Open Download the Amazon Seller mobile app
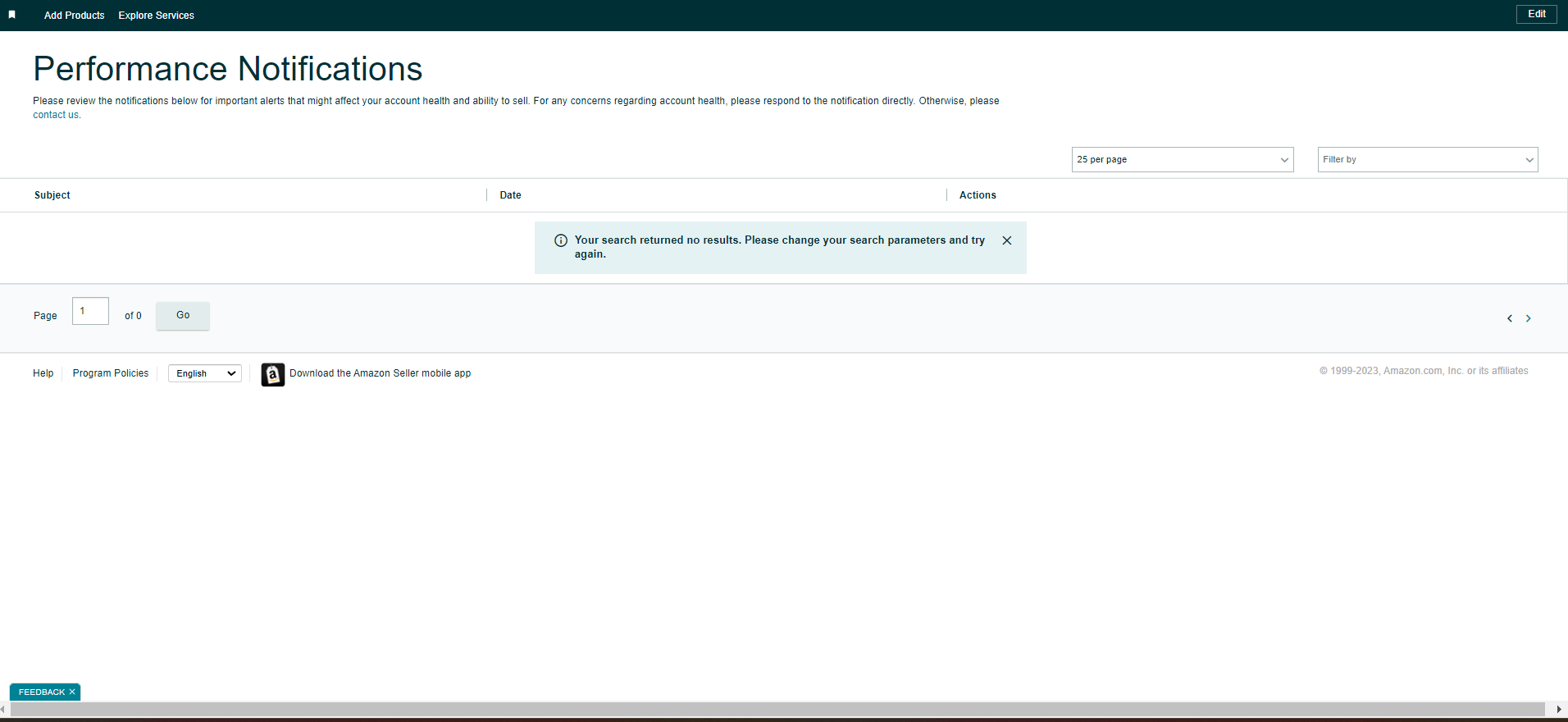Image resolution: width=1568 pixels, height=722 pixels. pos(381,373)
